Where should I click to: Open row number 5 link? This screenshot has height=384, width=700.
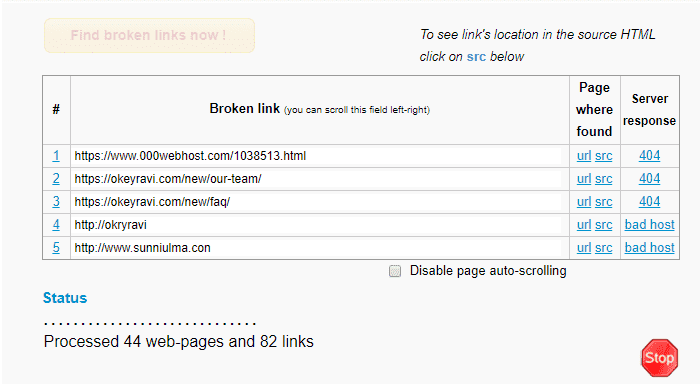(x=56, y=247)
